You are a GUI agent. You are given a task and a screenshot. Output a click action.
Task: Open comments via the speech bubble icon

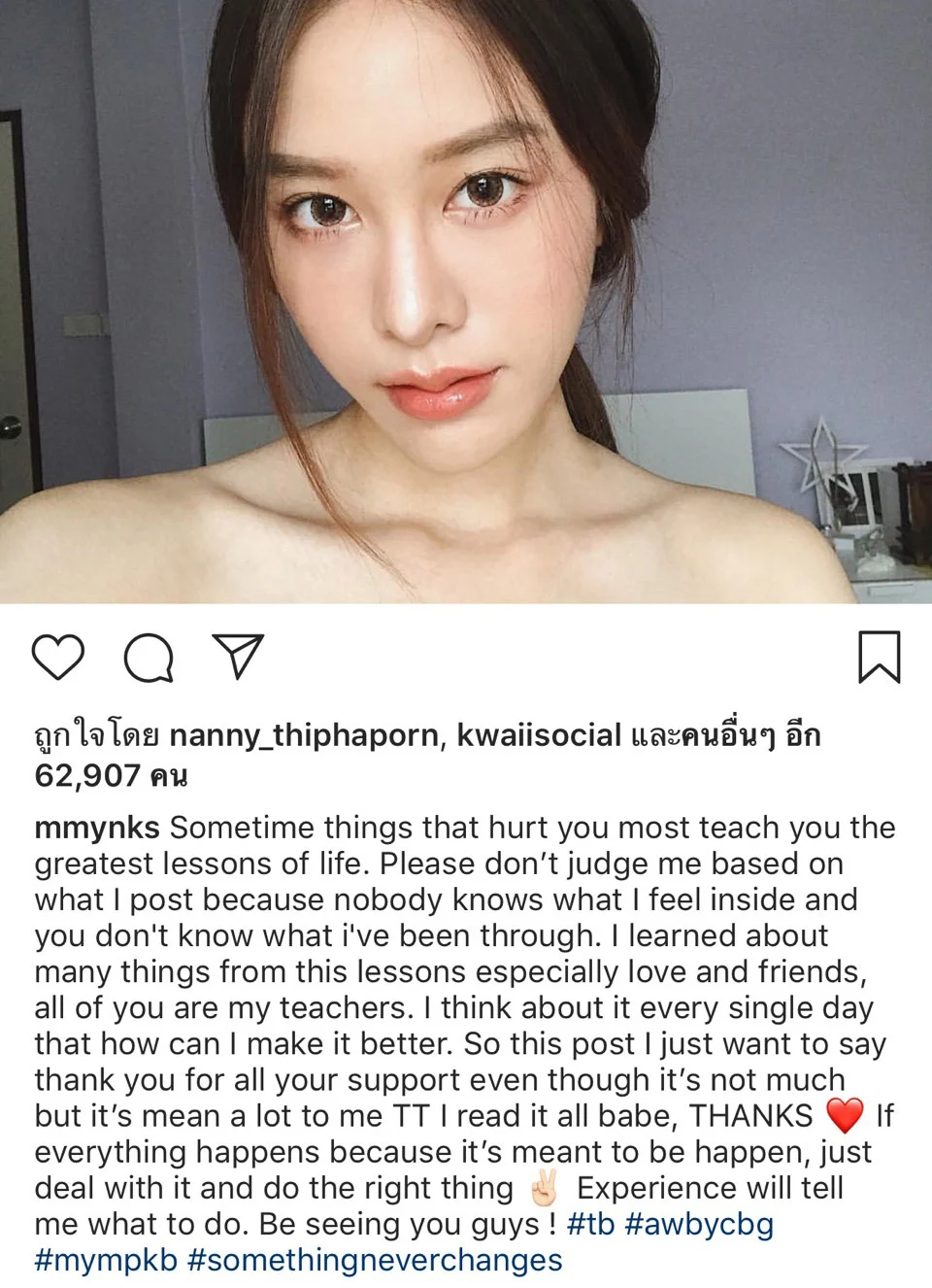coord(149,658)
